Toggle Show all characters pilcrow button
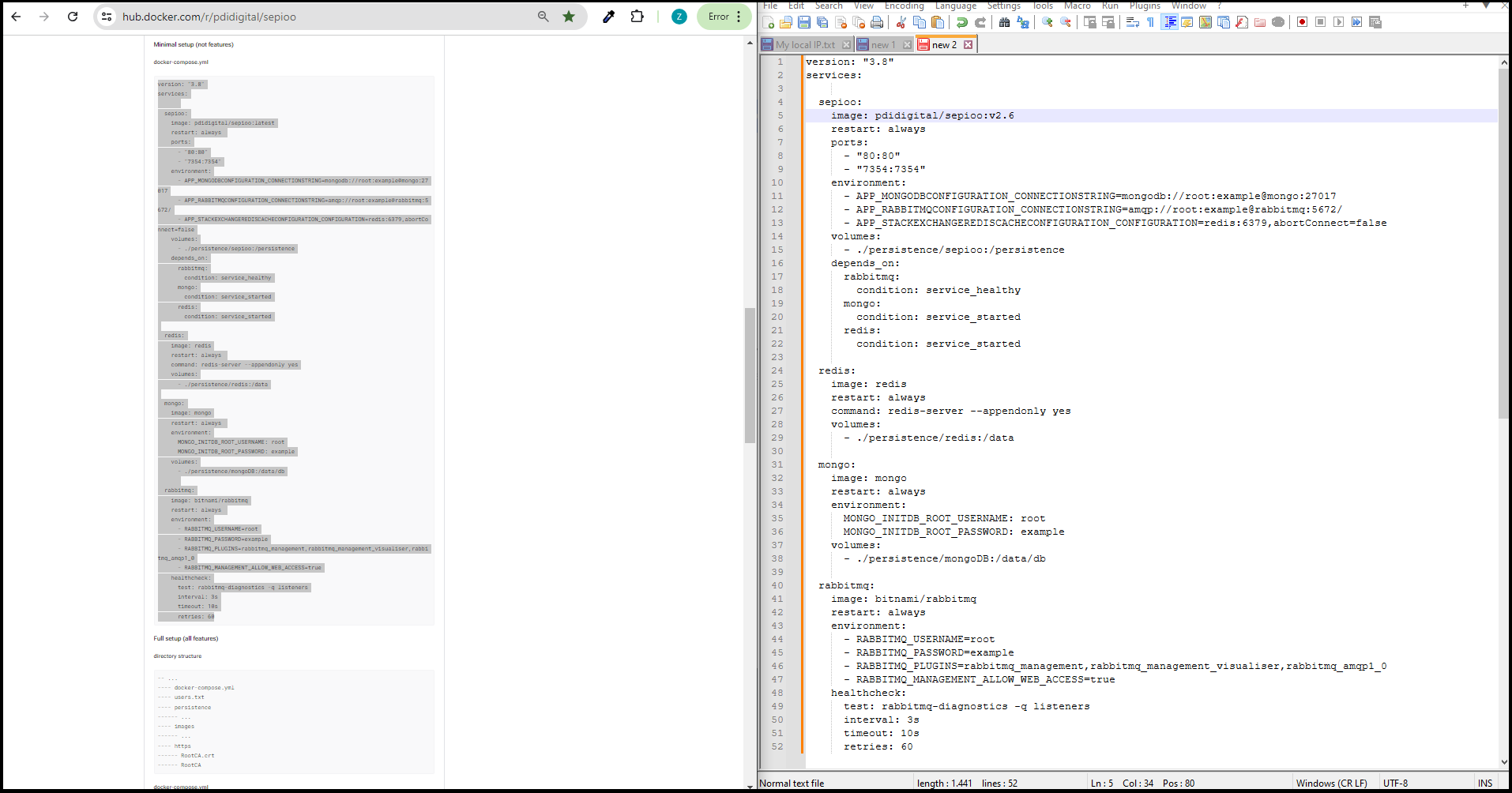Image resolution: width=1512 pixels, height=793 pixels. pyautogui.click(x=1150, y=22)
